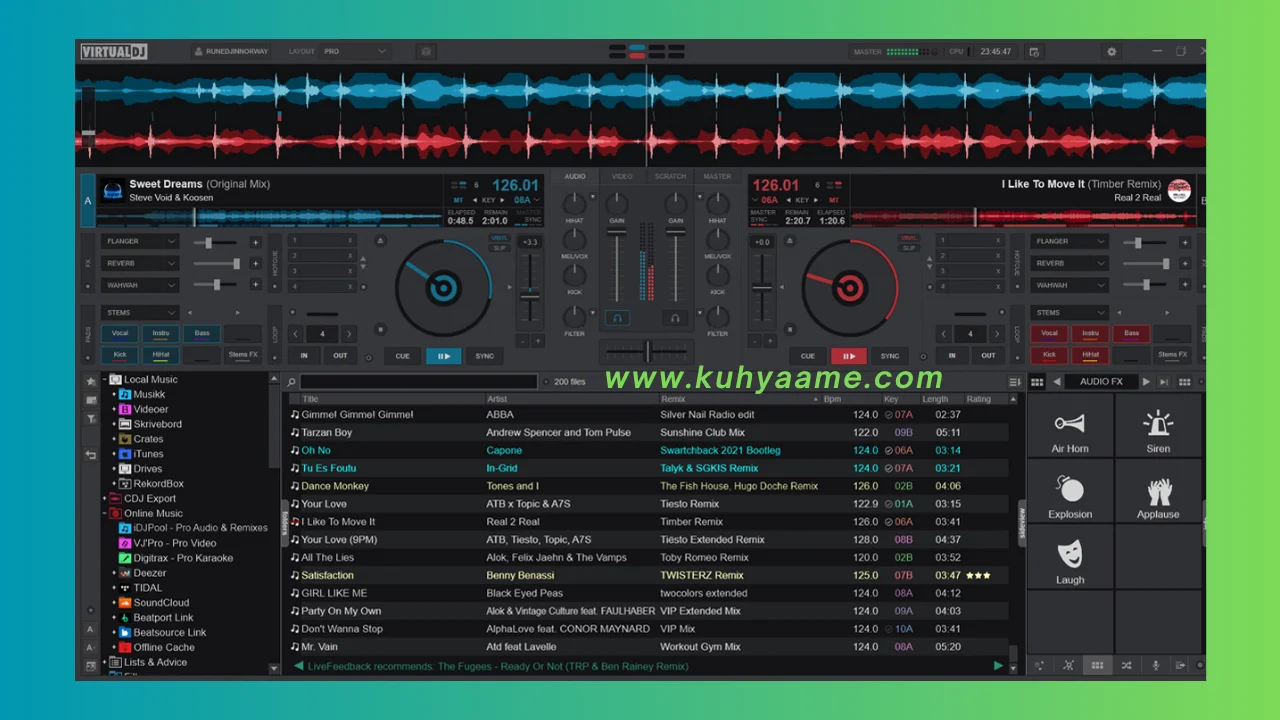Viewport: 1280px width, 720px height.
Task: Toggle MT master tempo on left deck
Action: click(x=457, y=200)
